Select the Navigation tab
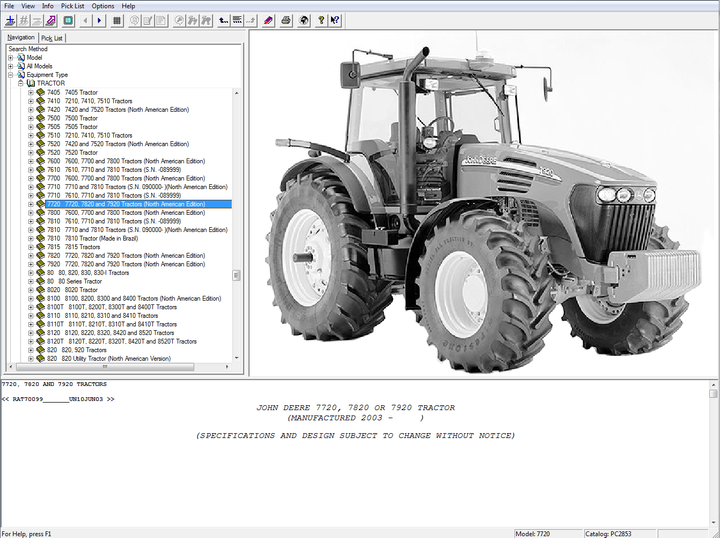Image resolution: width=720 pixels, height=538 pixels. 21,37
